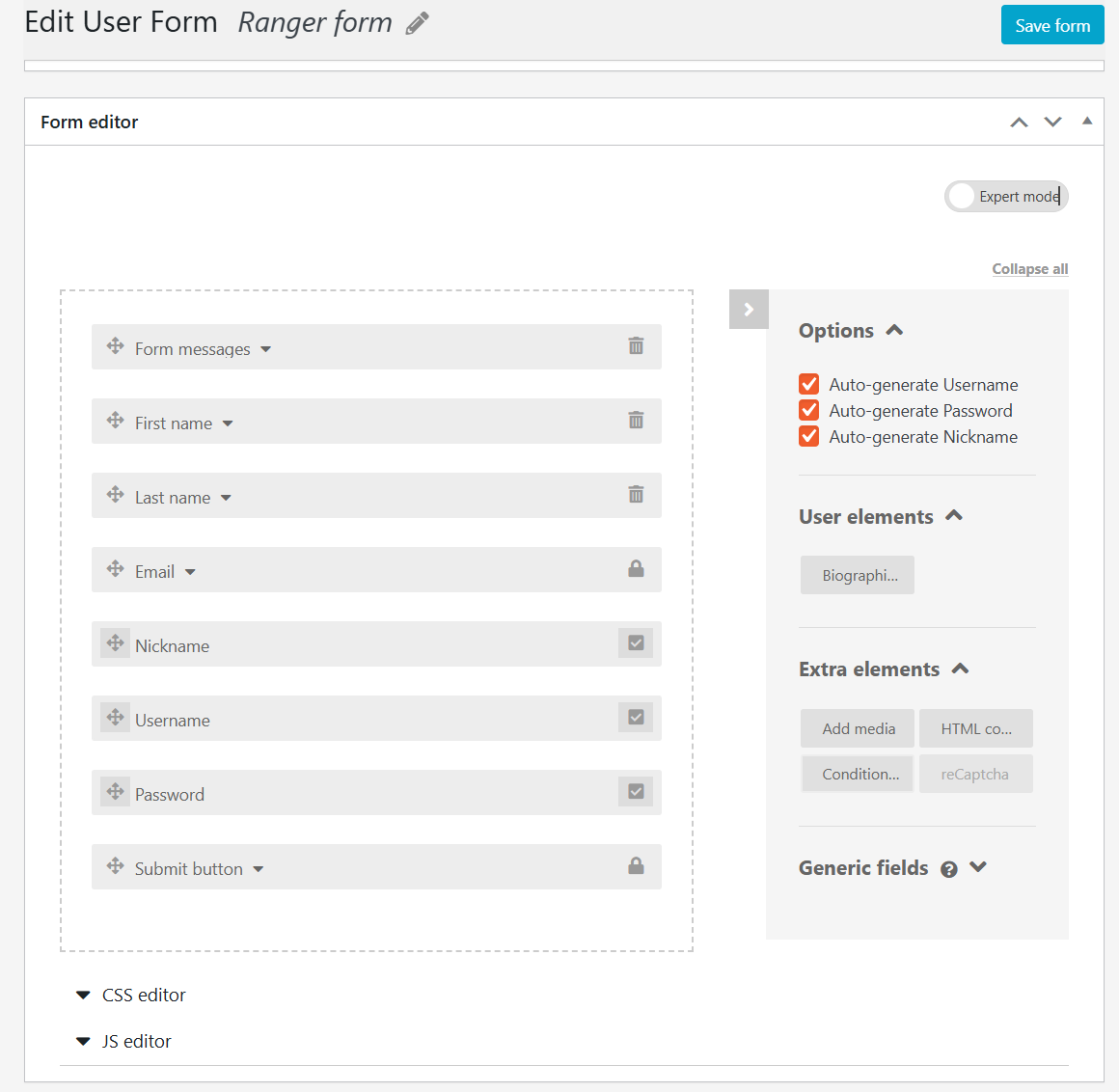Click the lock icon on Submit button row
Image resolution: width=1119 pixels, height=1092 pixels.
tap(636, 866)
